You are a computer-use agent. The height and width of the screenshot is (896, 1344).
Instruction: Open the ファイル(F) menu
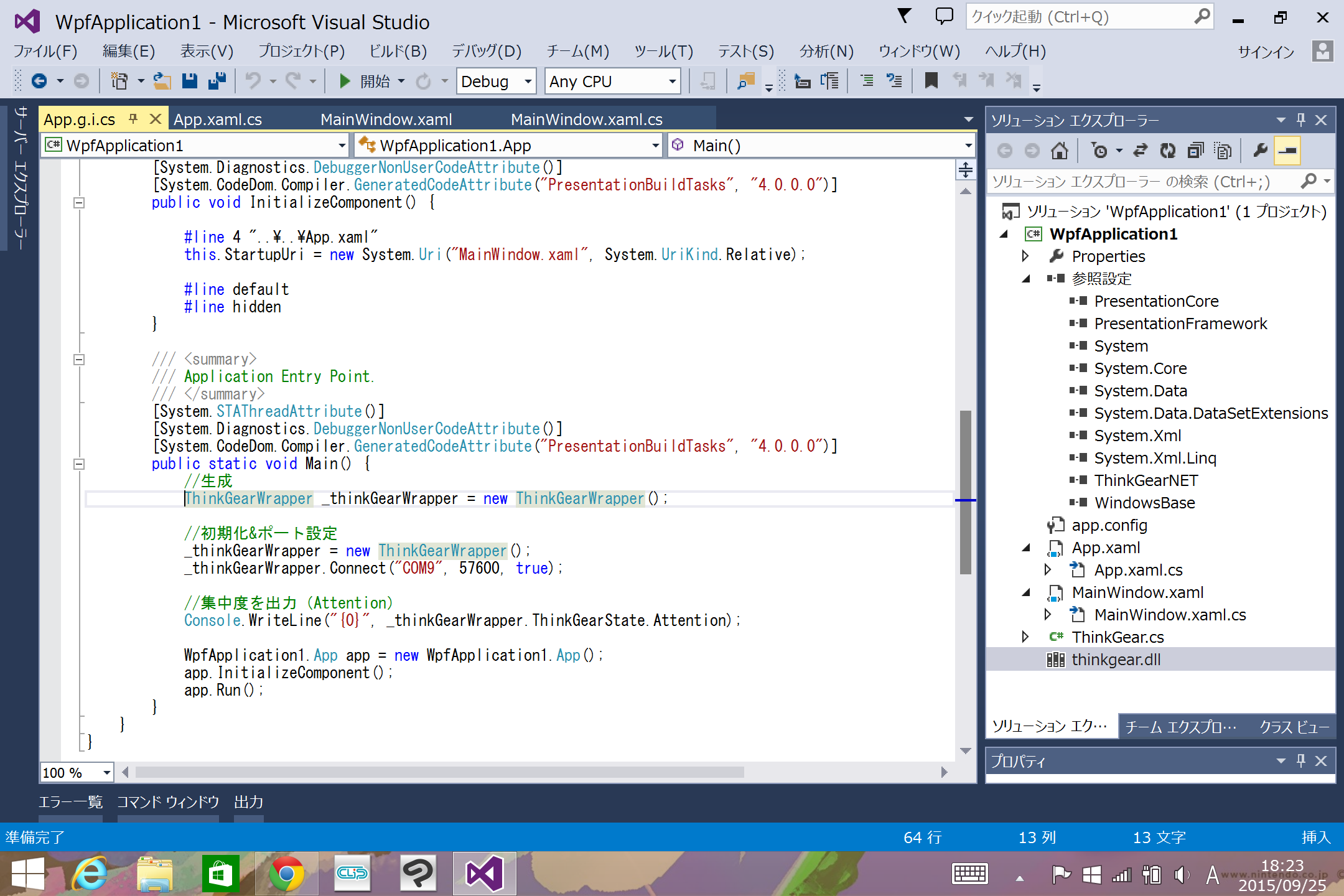(x=45, y=51)
